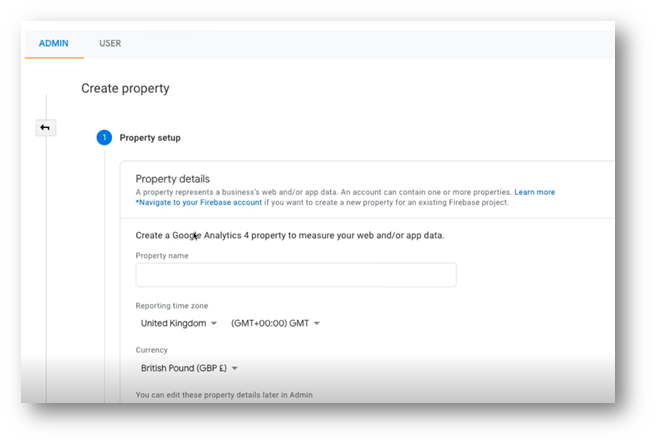Open the British Pound currency dropdown

(x=188, y=368)
